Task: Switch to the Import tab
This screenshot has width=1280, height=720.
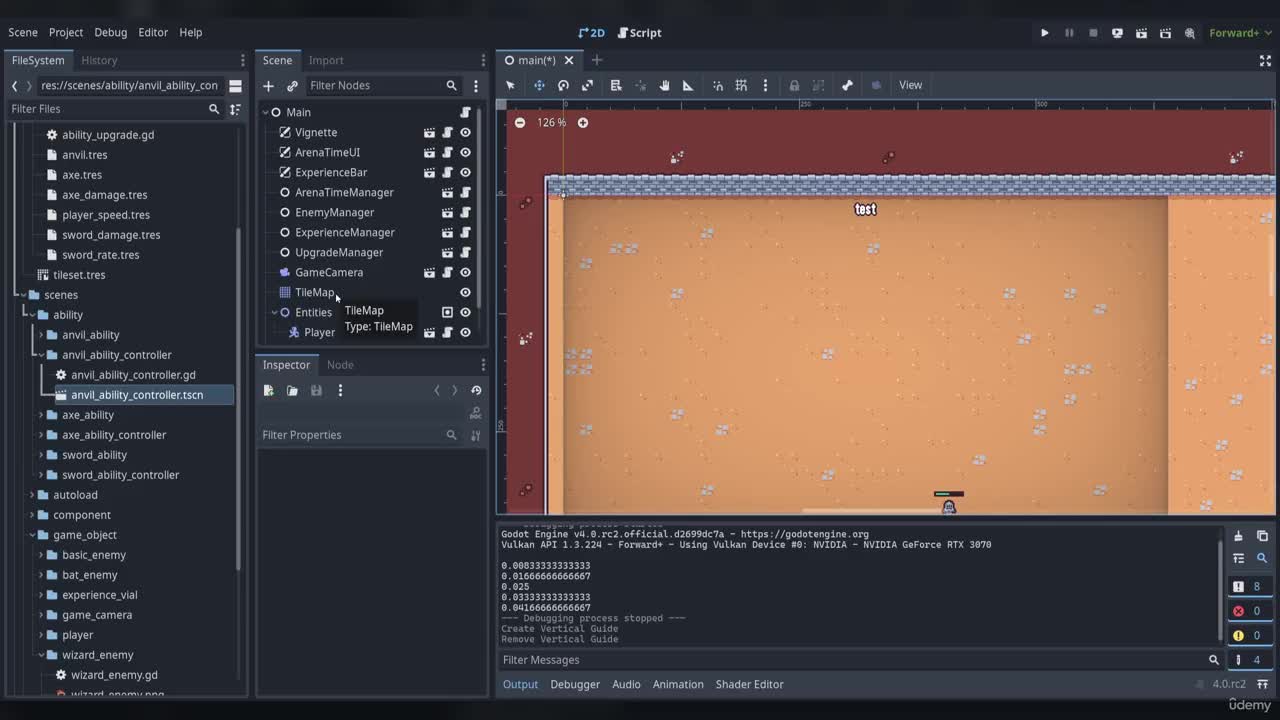Action: pyautogui.click(x=326, y=60)
